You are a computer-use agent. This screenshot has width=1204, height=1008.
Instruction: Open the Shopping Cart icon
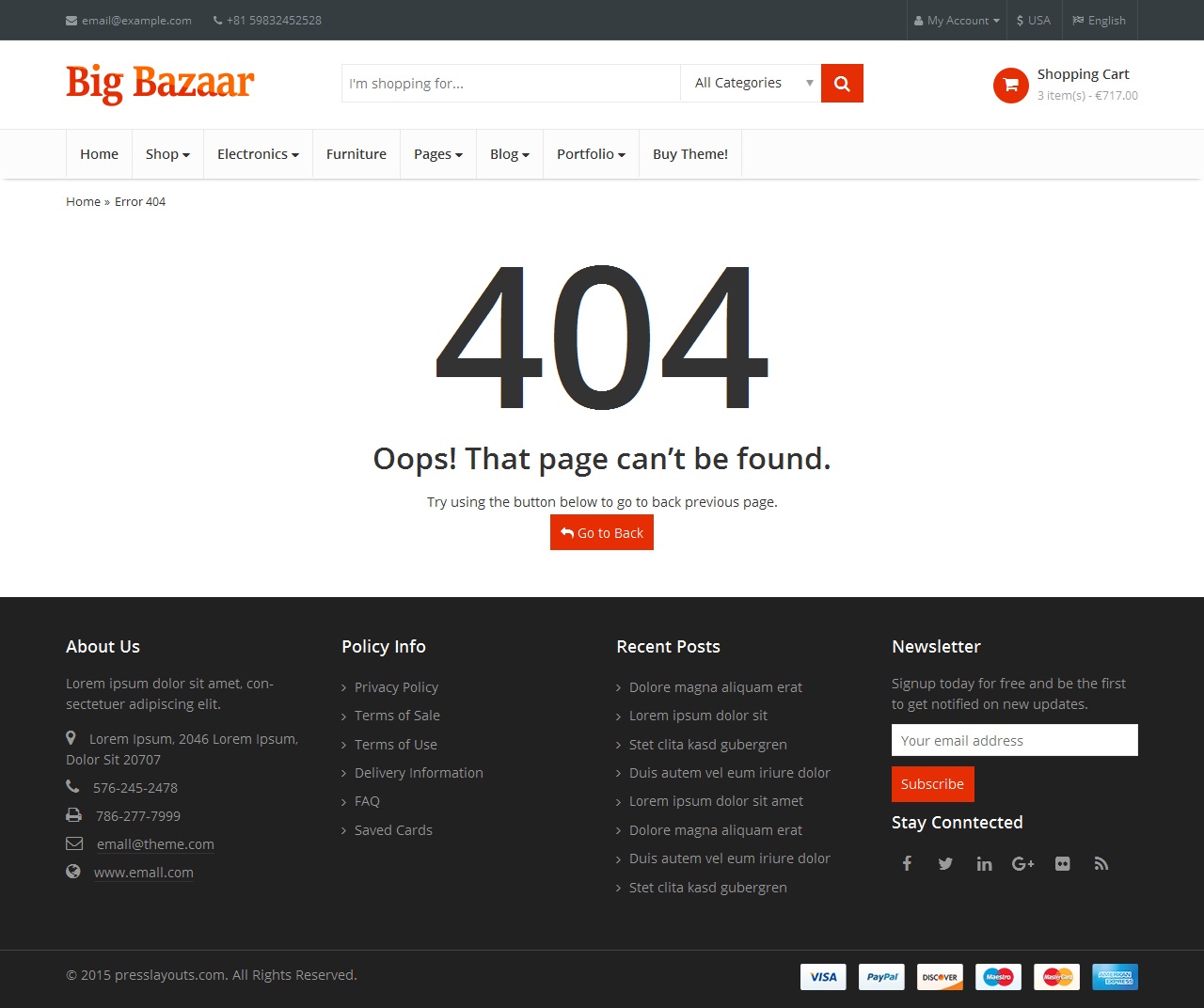point(1010,86)
